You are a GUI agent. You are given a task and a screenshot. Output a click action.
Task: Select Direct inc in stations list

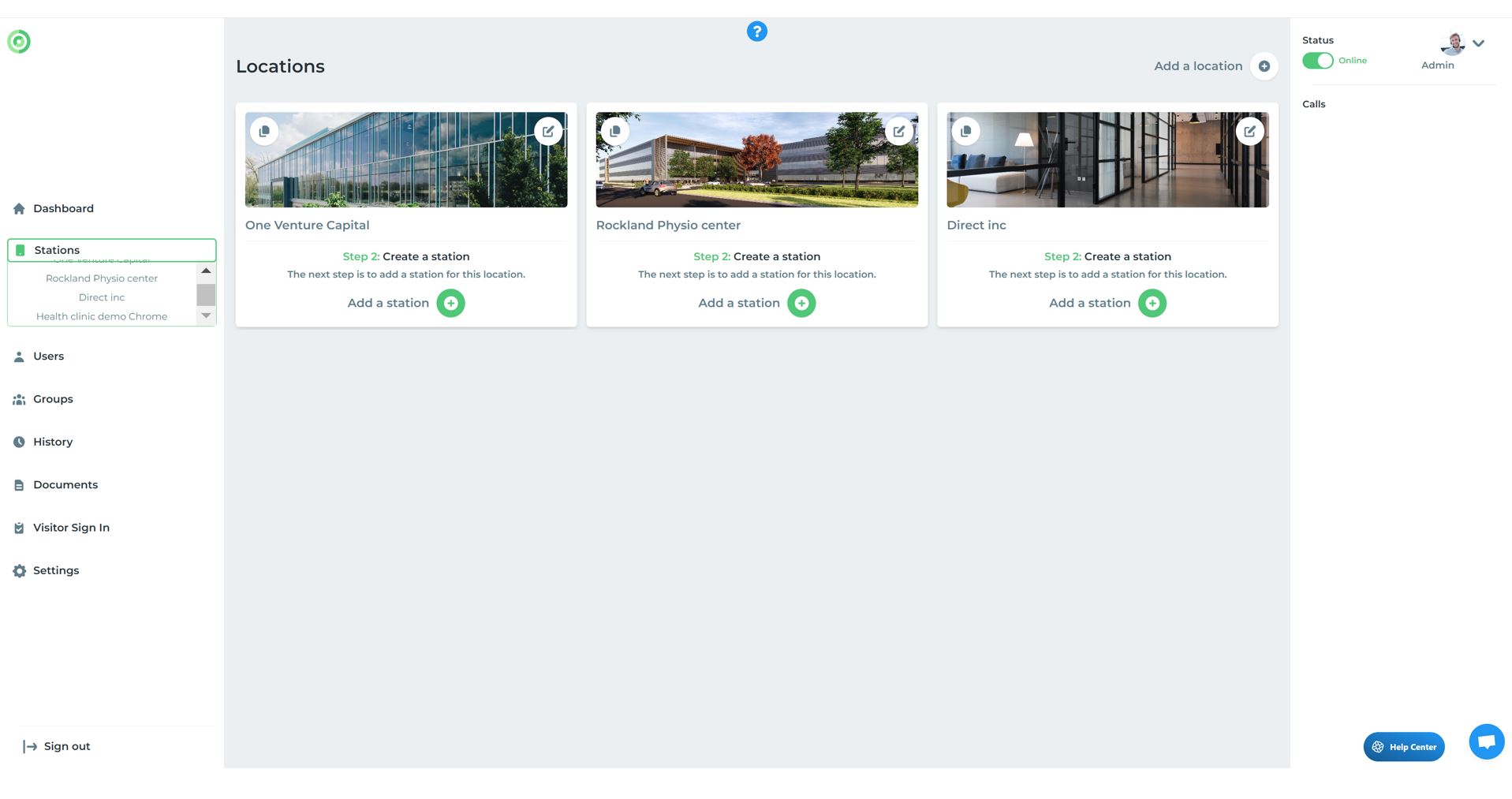tap(102, 297)
